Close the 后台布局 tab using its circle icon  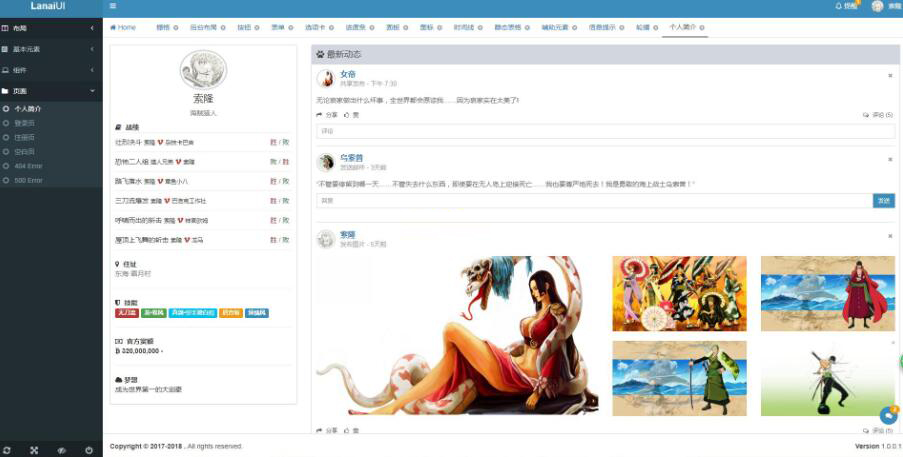coord(223,28)
